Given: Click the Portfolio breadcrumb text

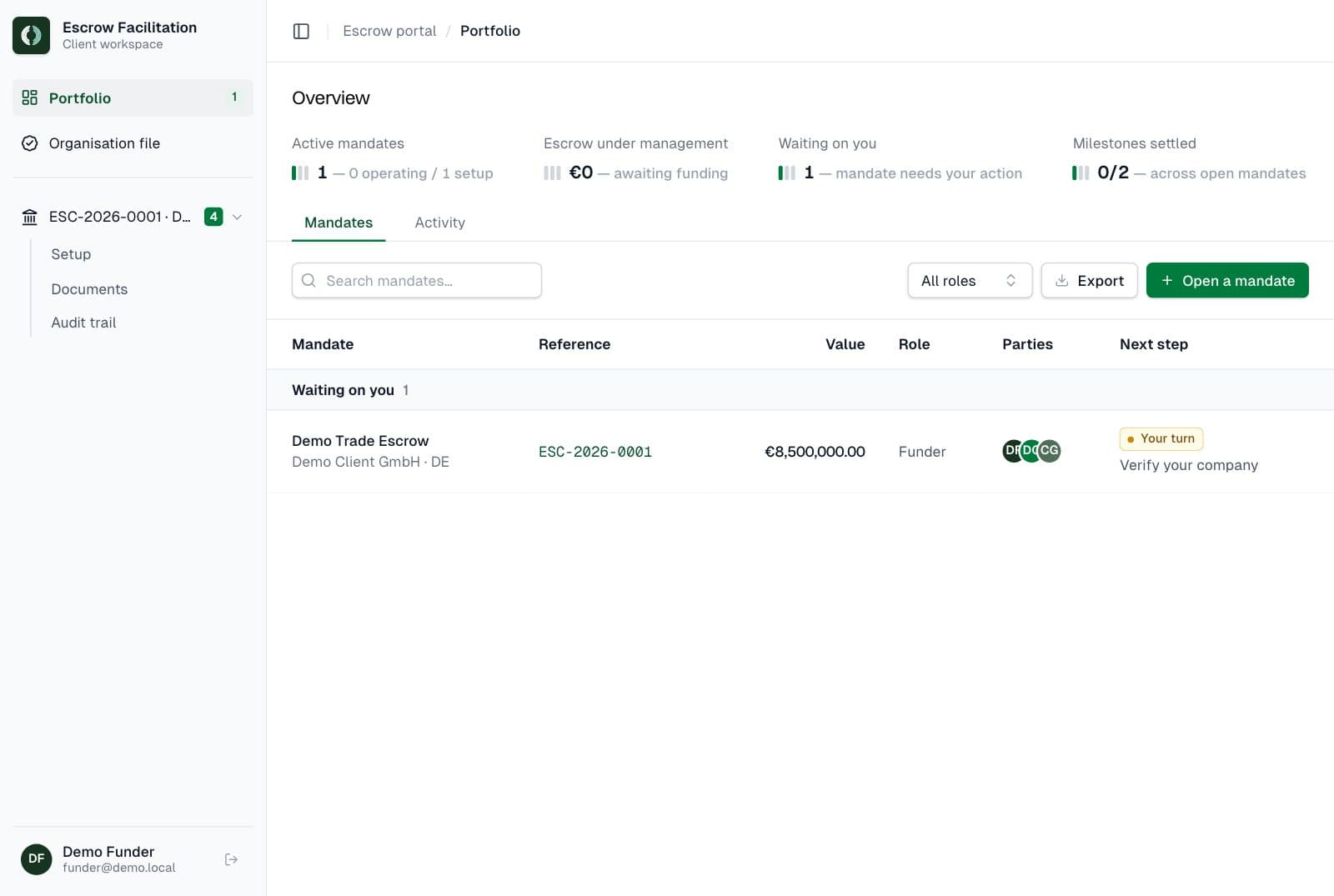Looking at the screenshot, I should pos(490,31).
